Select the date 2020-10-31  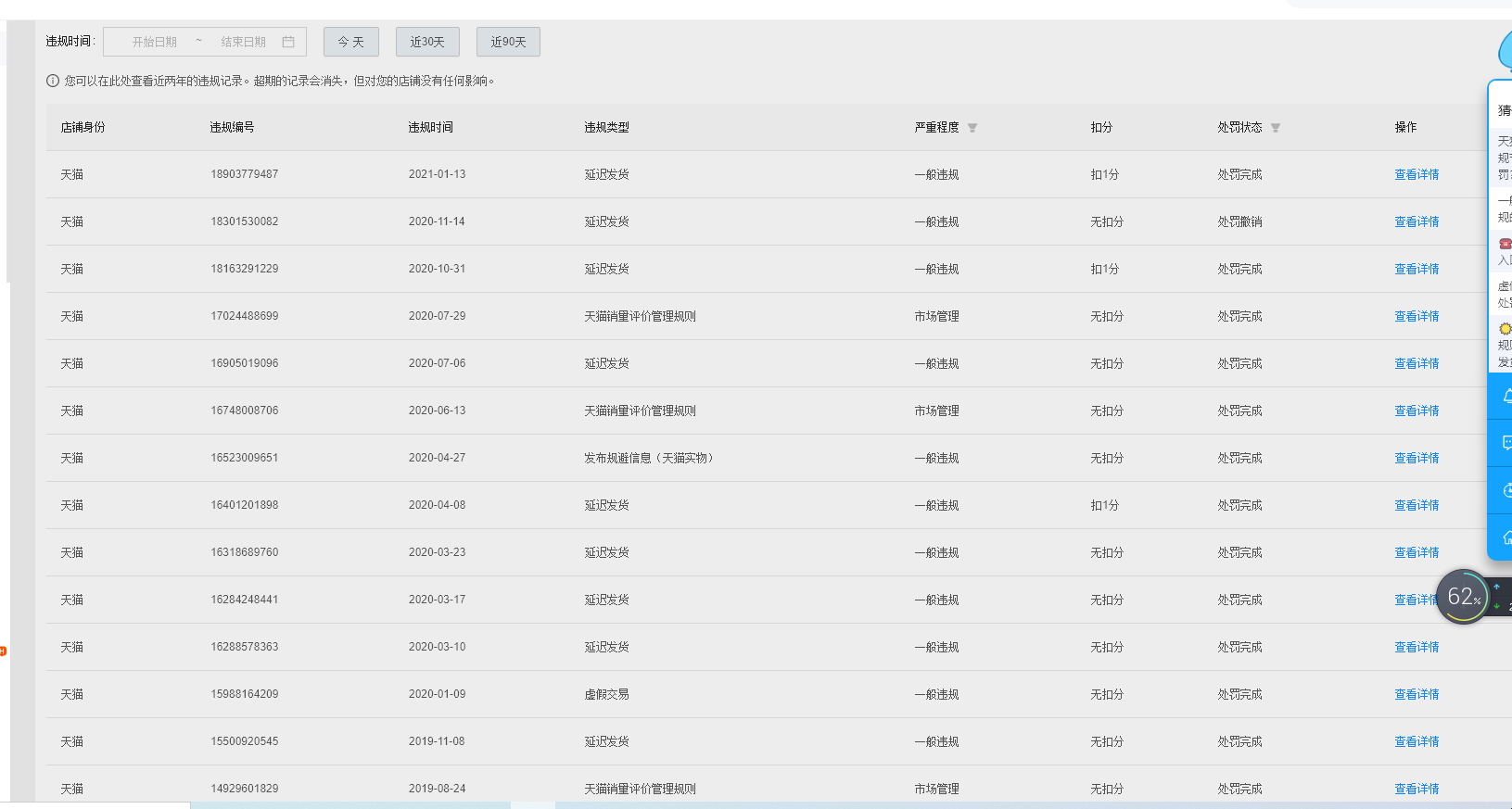click(437, 269)
